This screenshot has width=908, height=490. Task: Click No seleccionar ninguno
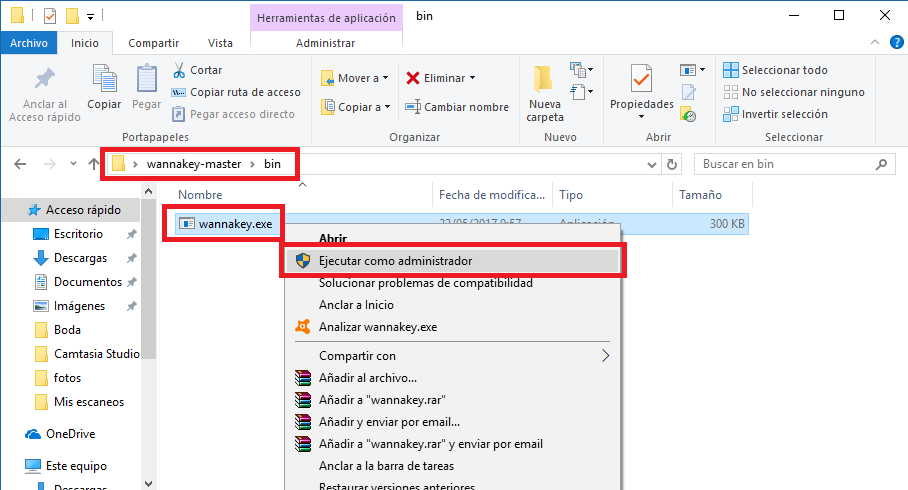(794, 92)
